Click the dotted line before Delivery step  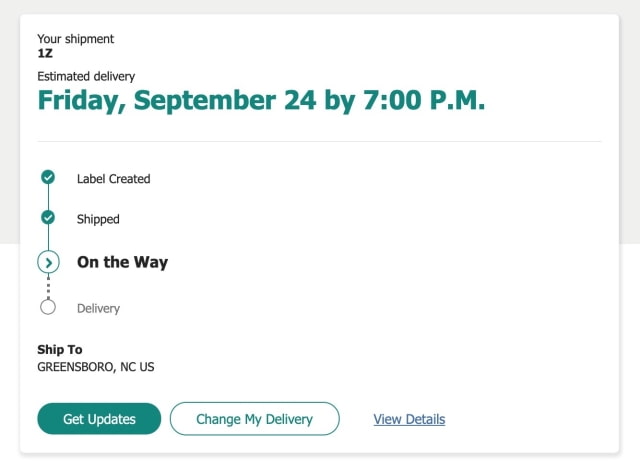48,288
